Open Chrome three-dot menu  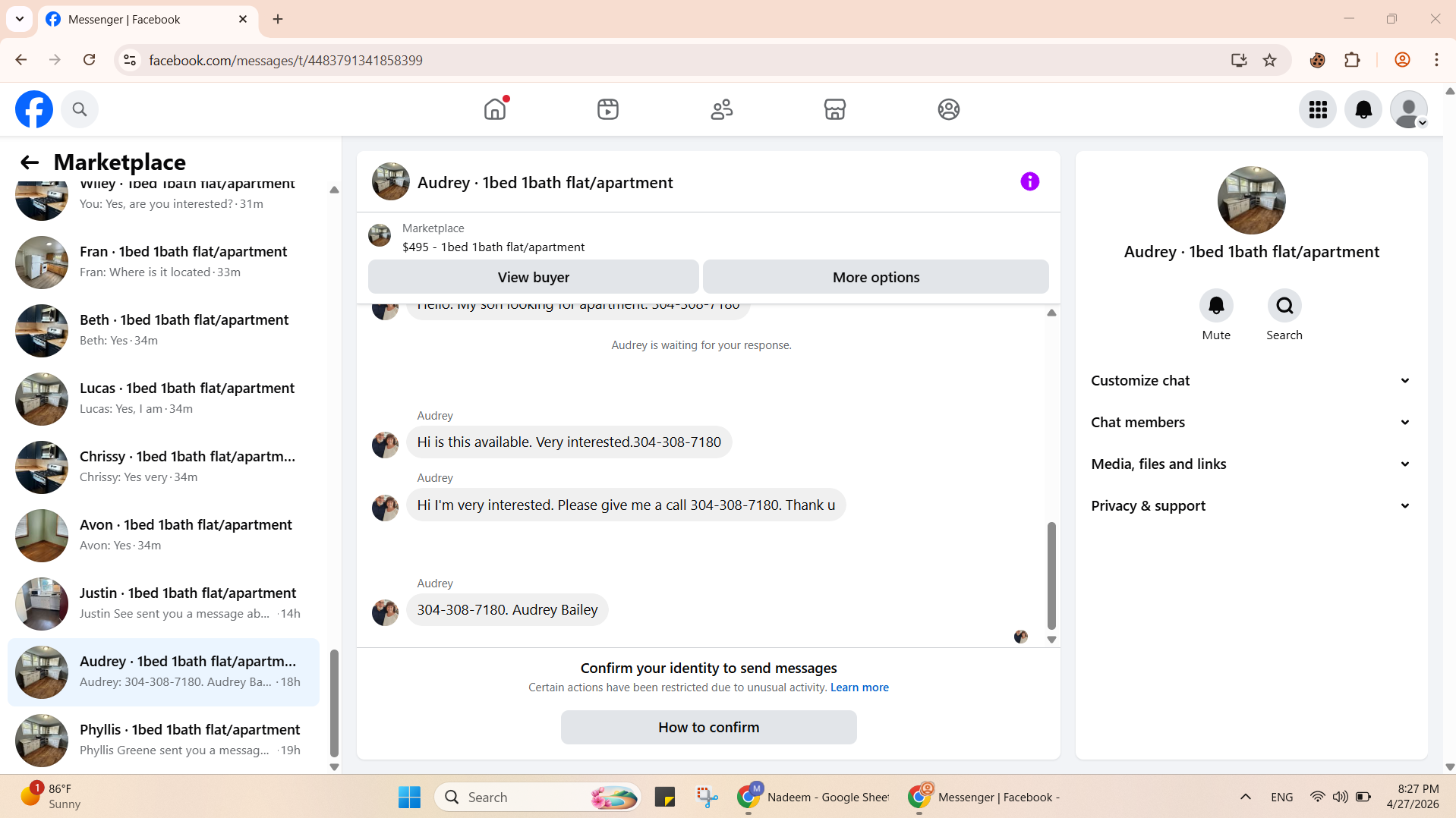click(1436, 60)
